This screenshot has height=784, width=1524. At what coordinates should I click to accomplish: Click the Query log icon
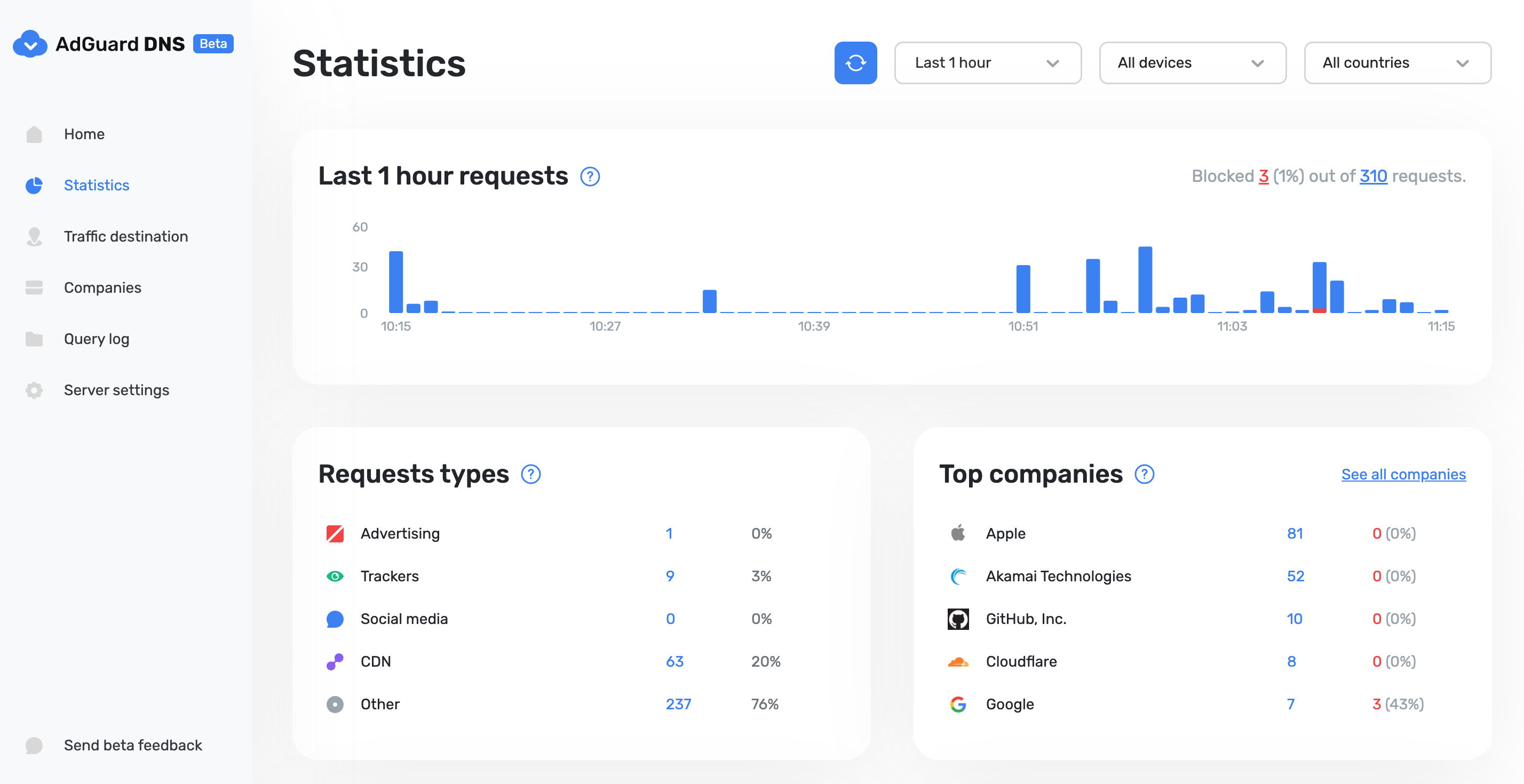tap(34, 338)
